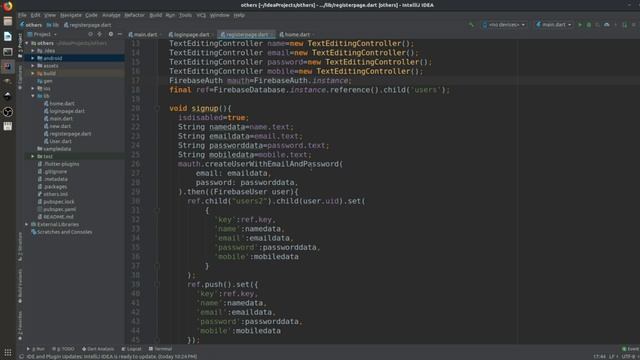This screenshot has width=640, height=360.
Task: Open the Project tool window side tab
Action: (x=20, y=46)
